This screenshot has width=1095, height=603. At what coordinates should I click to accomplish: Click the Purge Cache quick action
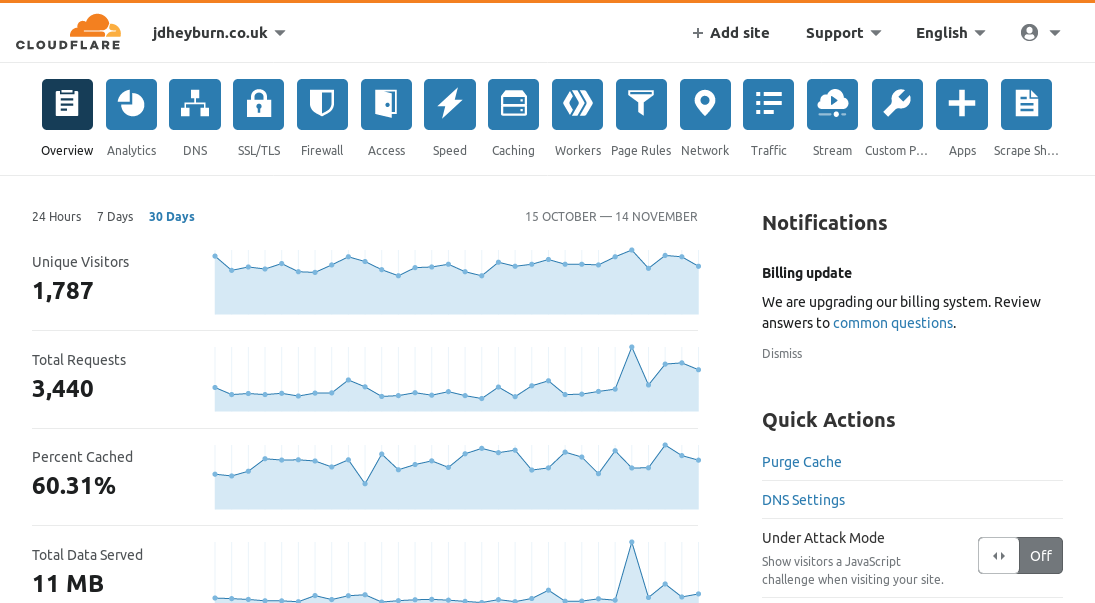[802, 462]
